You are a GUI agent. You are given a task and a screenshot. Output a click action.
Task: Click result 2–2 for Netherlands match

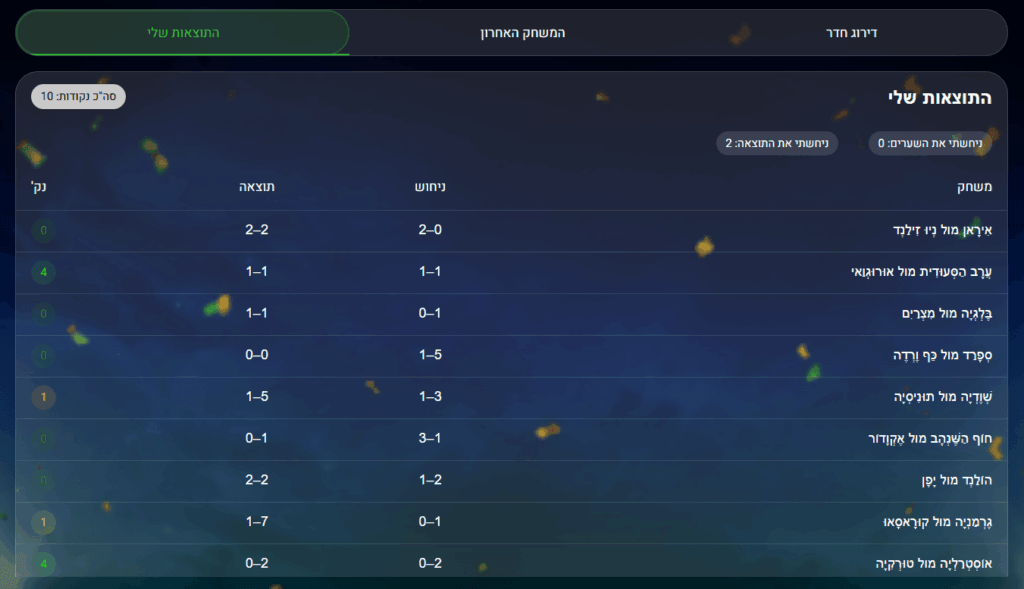[257, 481]
